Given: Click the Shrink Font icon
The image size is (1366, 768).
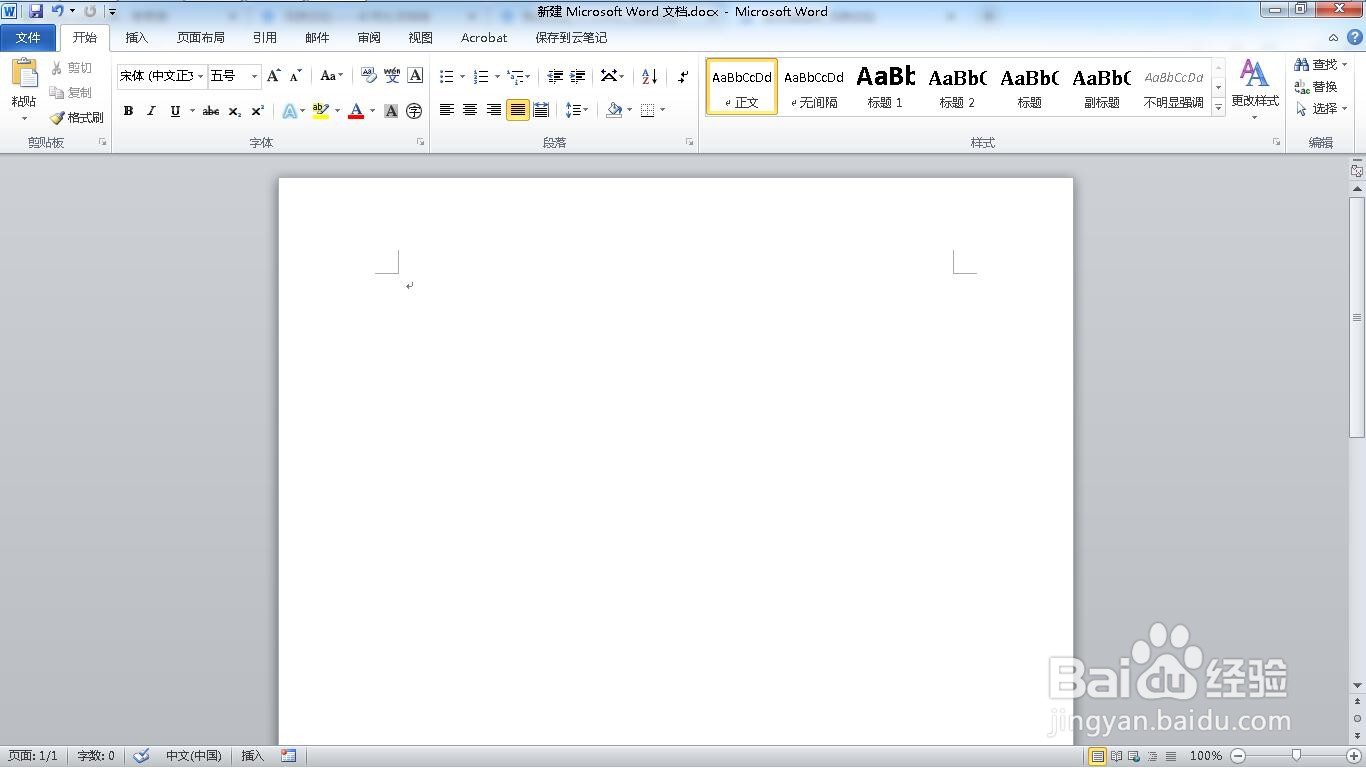Looking at the screenshot, I should (295, 76).
